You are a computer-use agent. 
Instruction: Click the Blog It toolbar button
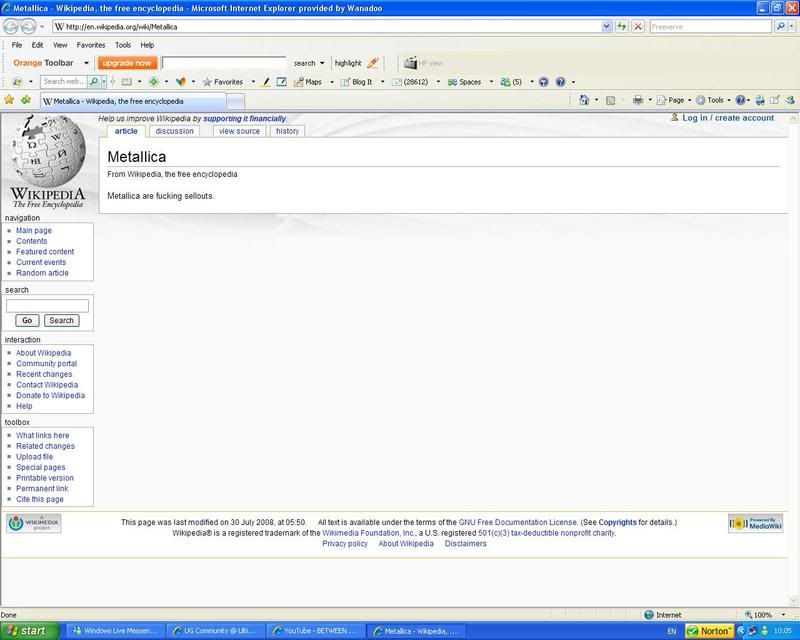tap(356, 82)
